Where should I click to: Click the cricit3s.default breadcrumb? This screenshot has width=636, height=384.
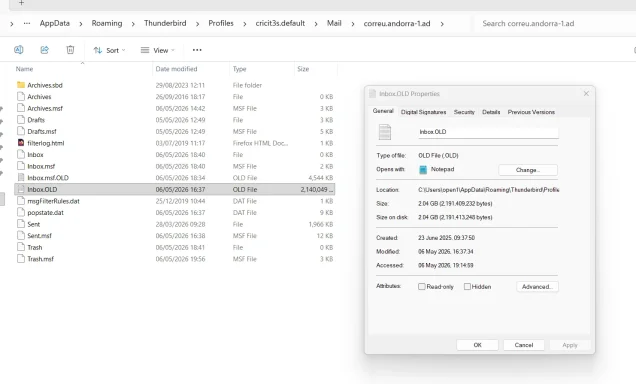click(x=280, y=24)
